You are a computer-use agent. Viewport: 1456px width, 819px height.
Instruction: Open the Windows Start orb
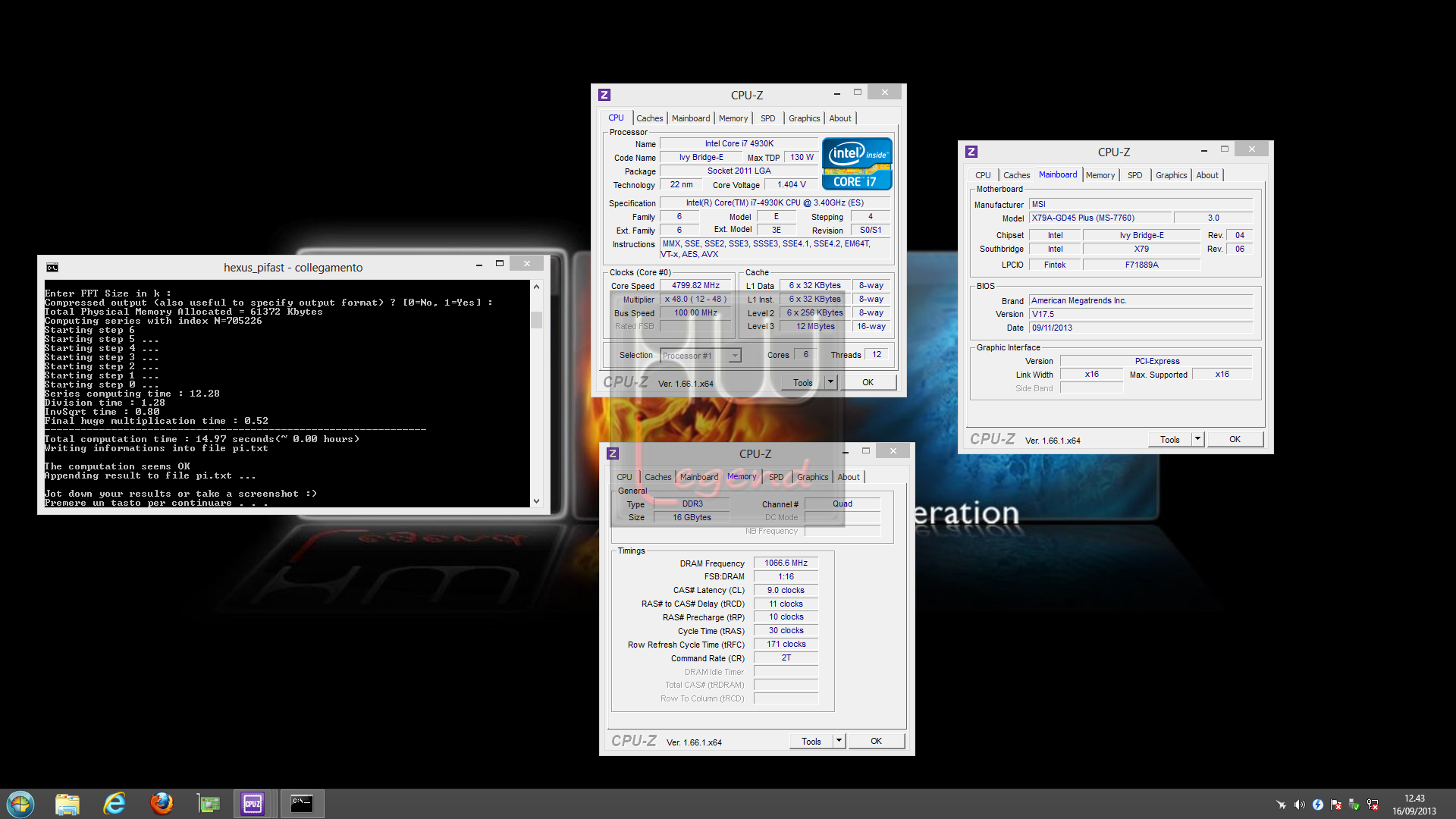click(20, 804)
